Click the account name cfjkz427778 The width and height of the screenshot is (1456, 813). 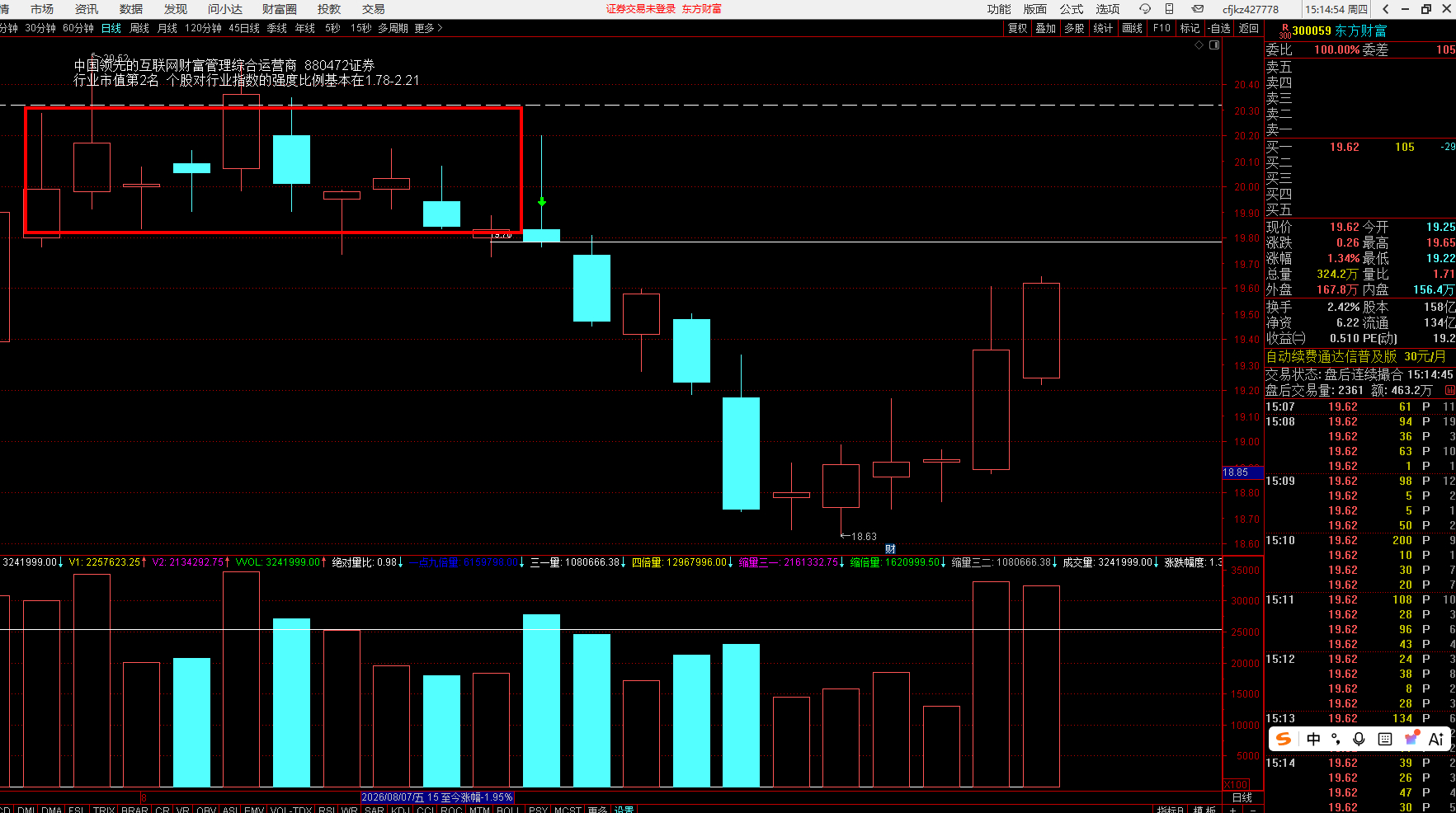(1251, 9)
